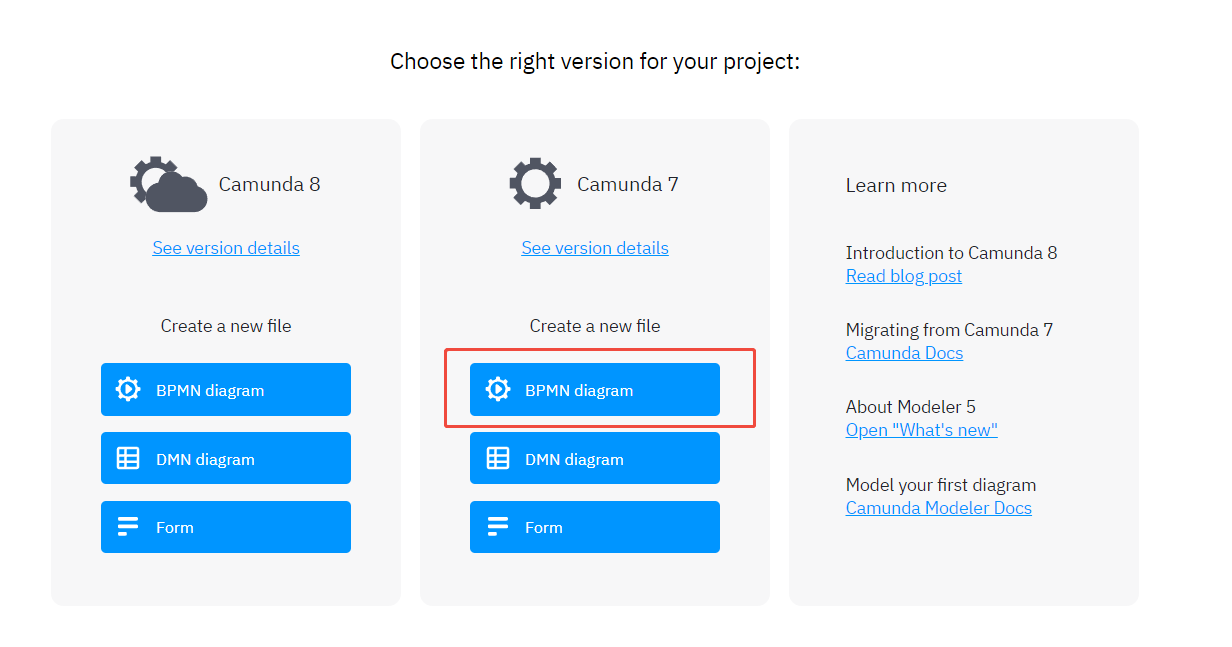Open the Camunda Modeler Docs link
The height and width of the screenshot is (647, 1232).
pyautogui.click(x=939, y=508)
